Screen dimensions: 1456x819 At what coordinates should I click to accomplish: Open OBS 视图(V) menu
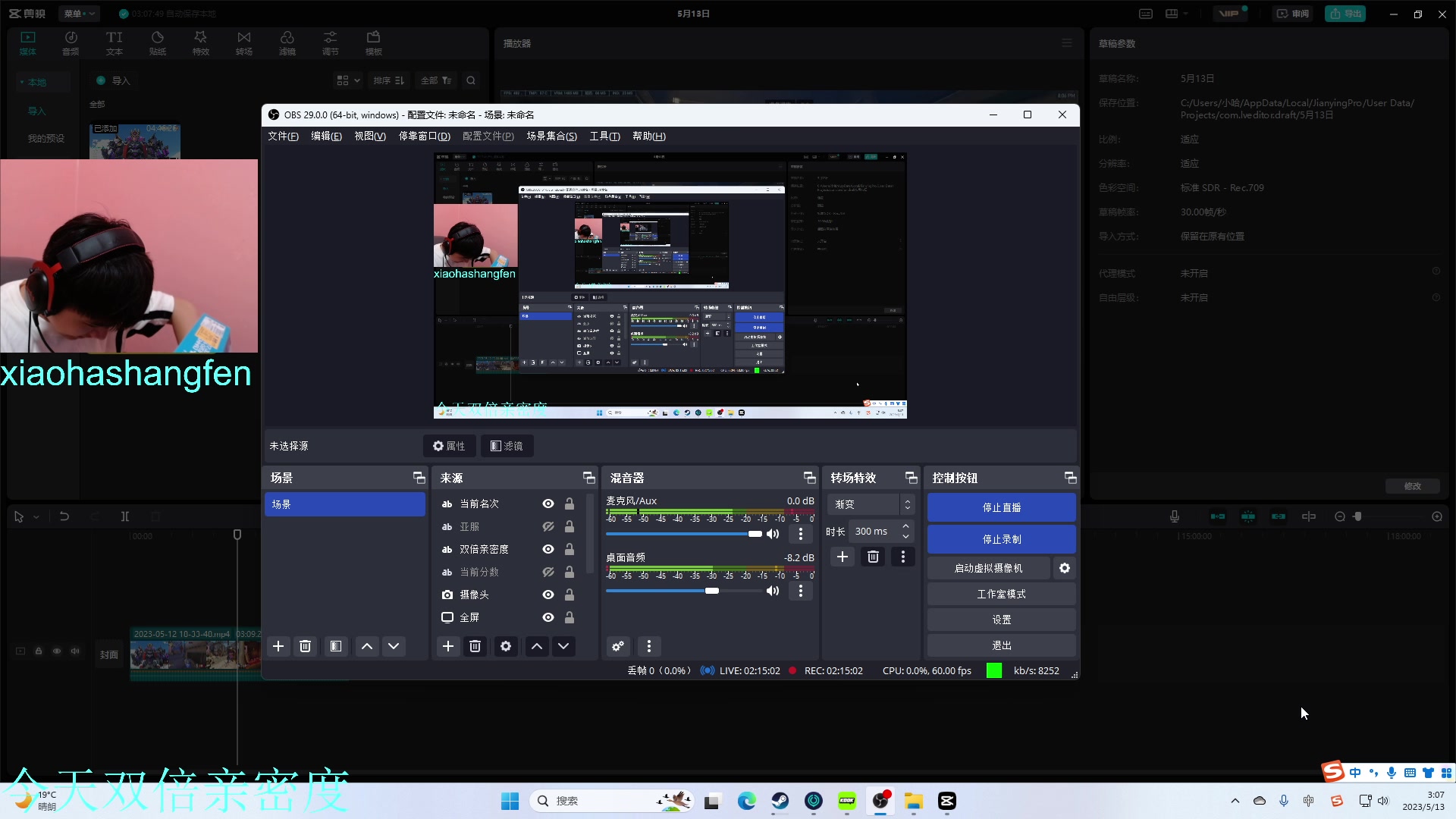pyautogui.click(x=370, y=136)
